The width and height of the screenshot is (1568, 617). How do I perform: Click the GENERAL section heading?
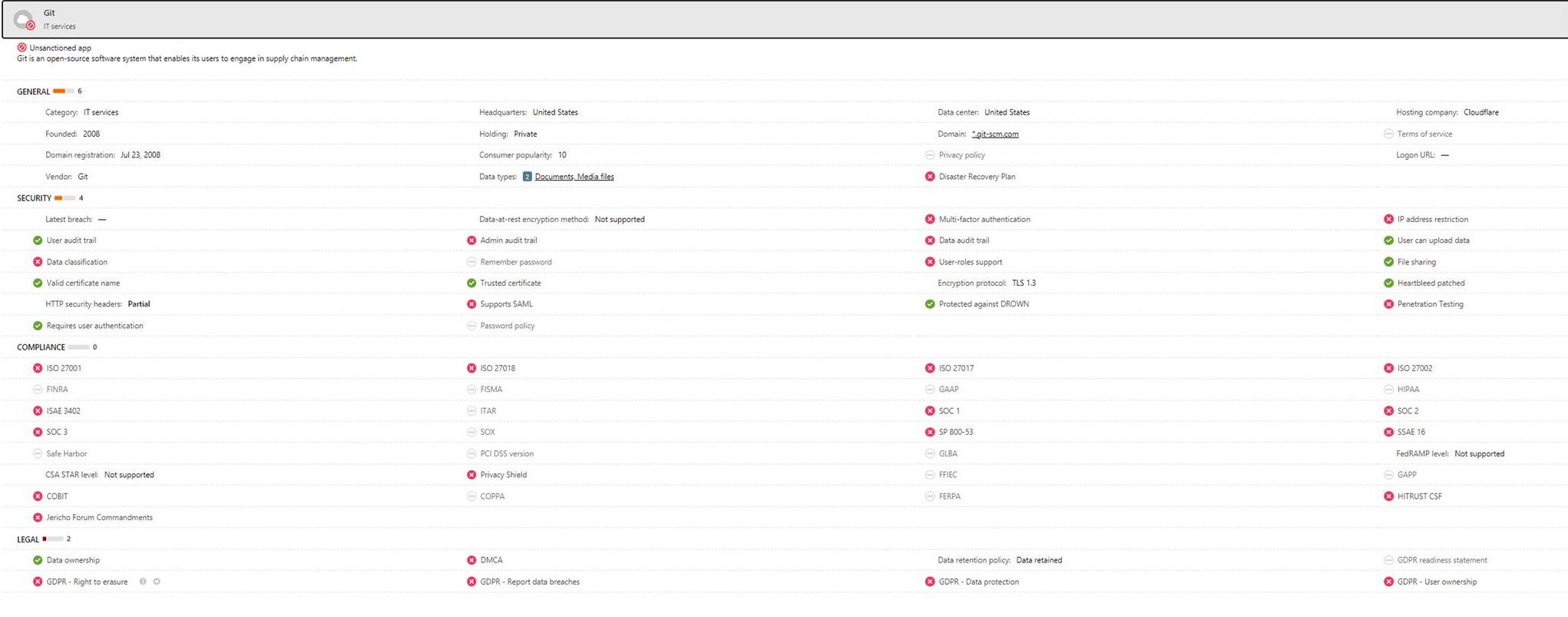click(x=33, y=91)
